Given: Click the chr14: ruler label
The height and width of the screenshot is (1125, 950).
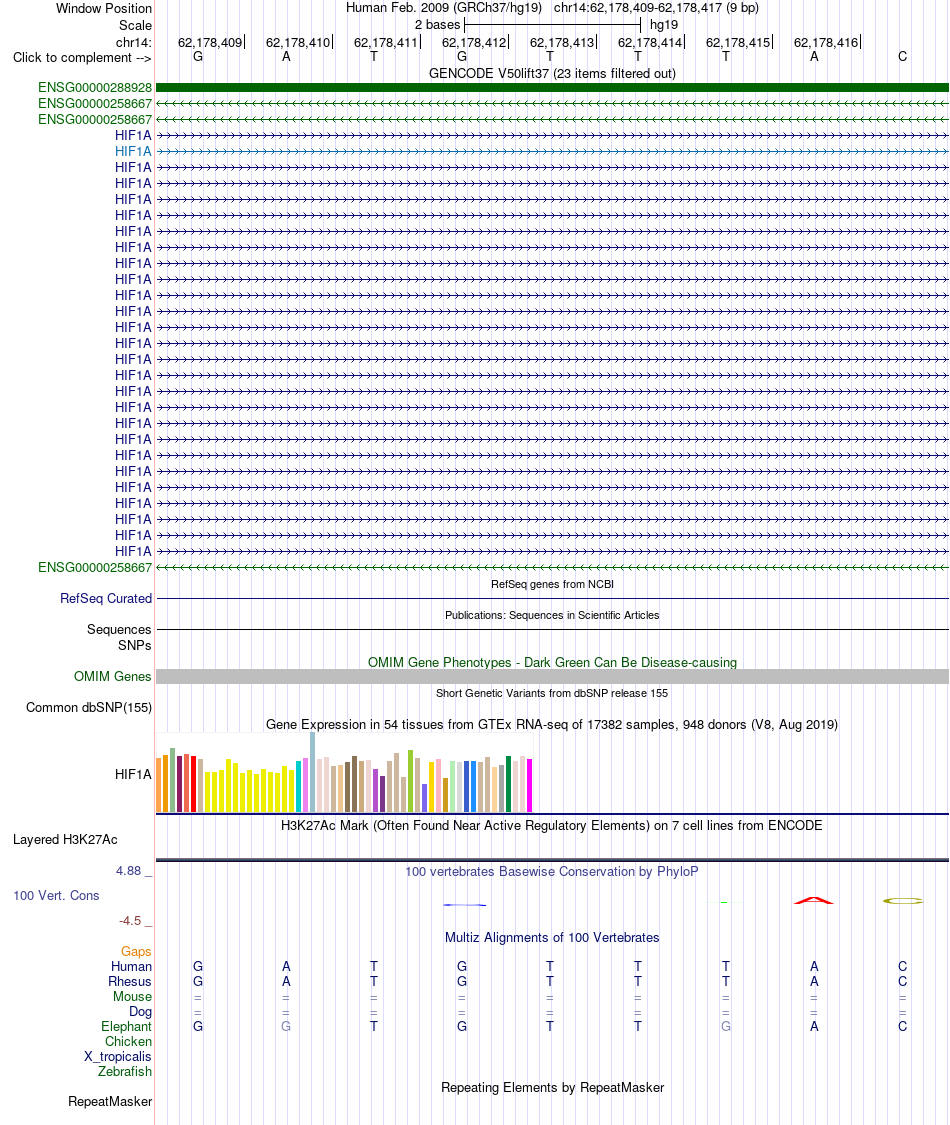Looking at the screenshot, I should click(x=134, y=42).
